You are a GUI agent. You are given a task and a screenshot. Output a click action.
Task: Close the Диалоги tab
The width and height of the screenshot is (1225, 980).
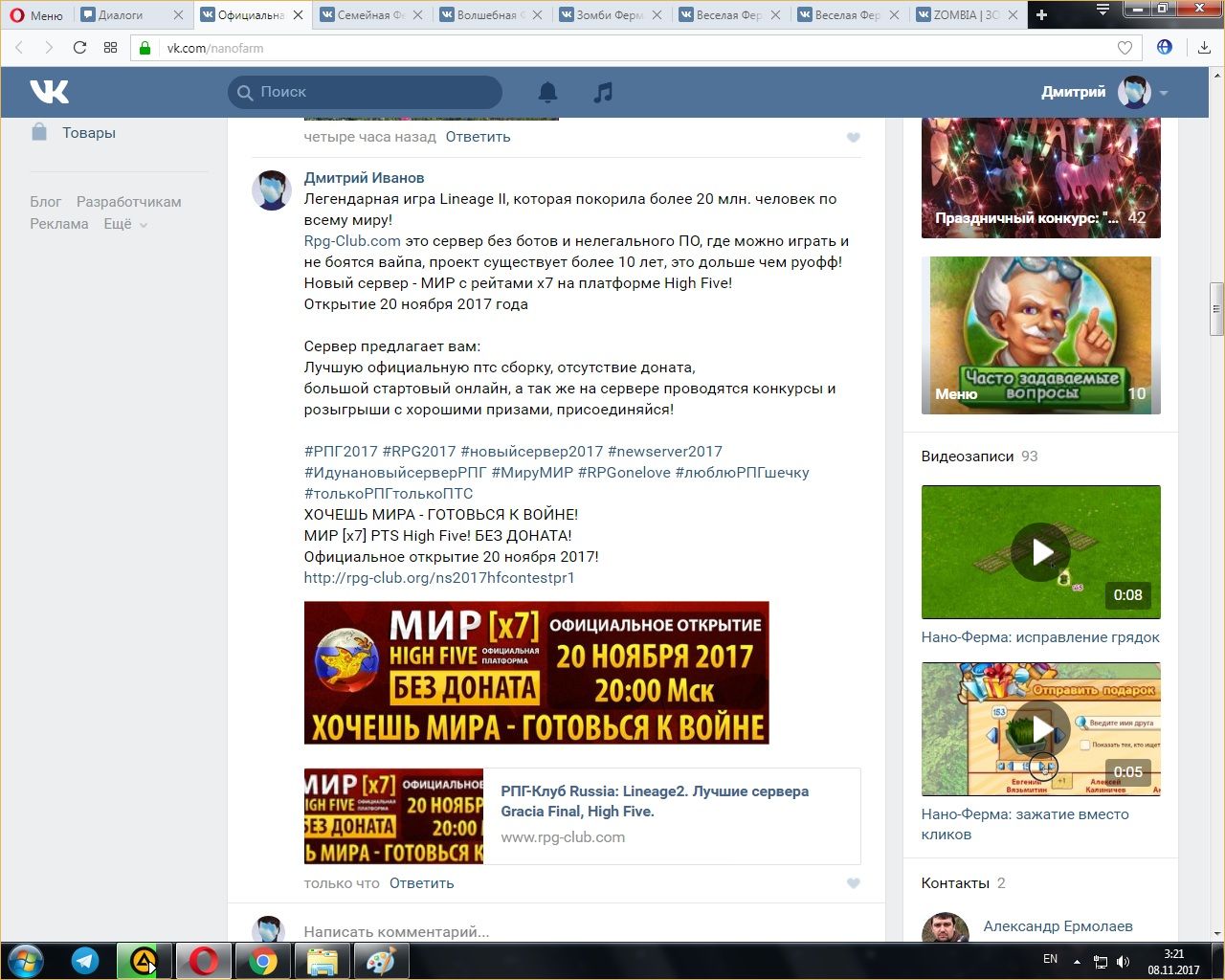point(178,14)
